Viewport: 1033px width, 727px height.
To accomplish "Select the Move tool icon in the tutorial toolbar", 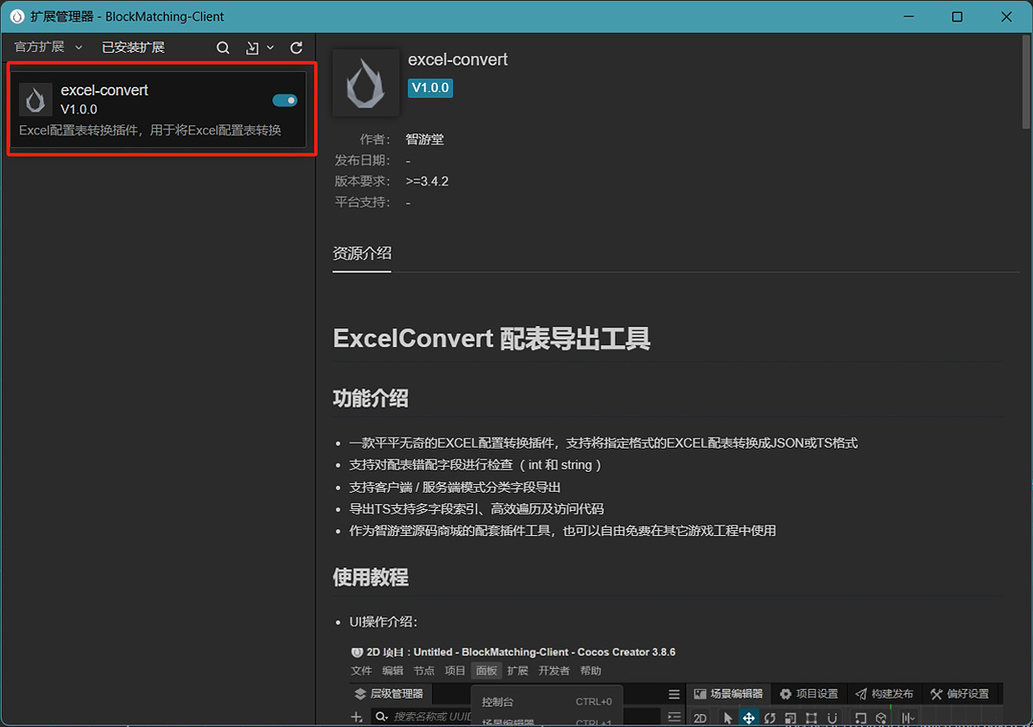I will (748, 717).
